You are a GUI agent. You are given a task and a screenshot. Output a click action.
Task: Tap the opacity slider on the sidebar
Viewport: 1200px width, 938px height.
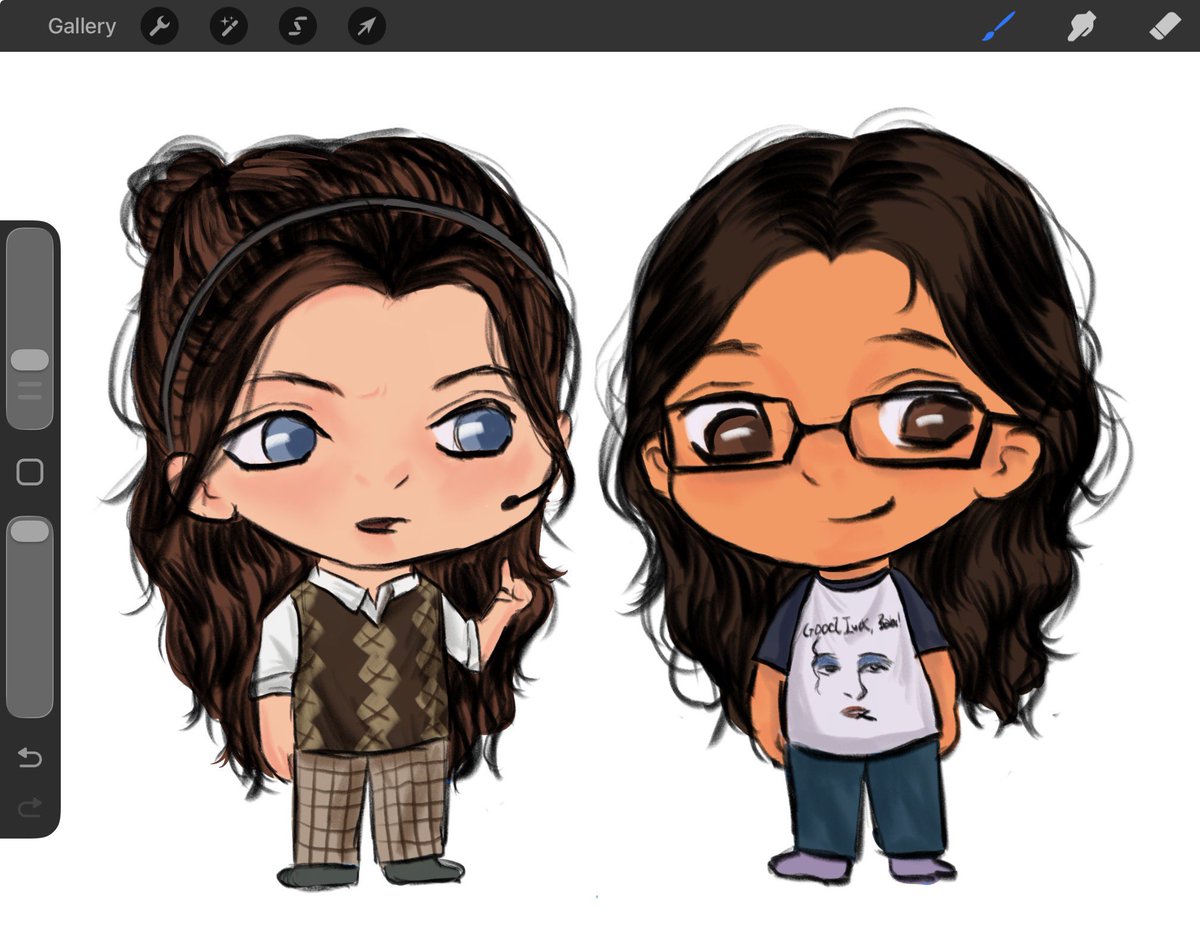(x=30, y=530)
